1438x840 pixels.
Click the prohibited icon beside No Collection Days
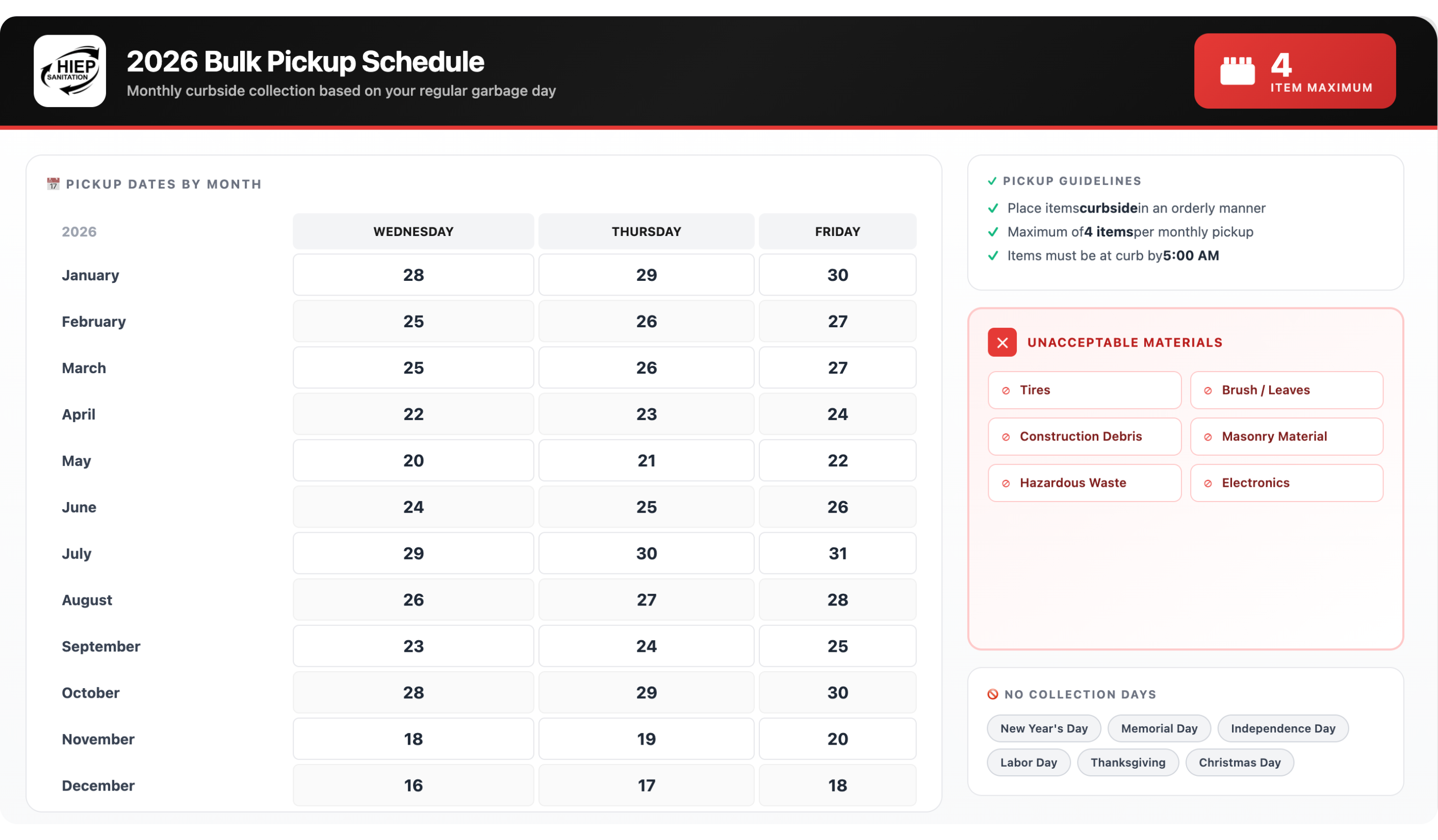pos(992,694)
